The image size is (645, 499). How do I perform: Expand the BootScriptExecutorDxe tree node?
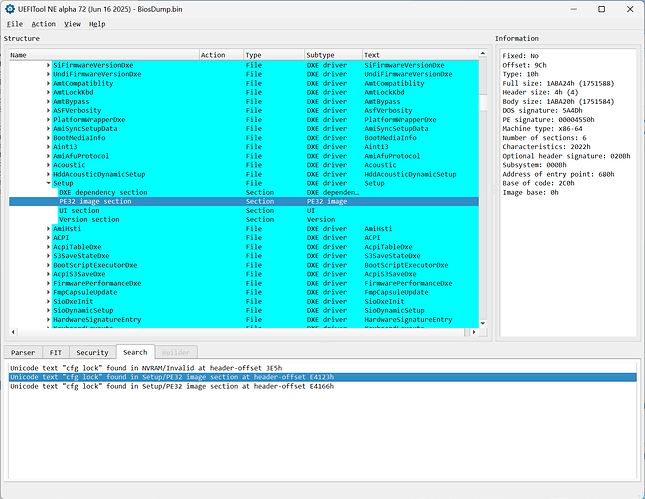[49, 265]
